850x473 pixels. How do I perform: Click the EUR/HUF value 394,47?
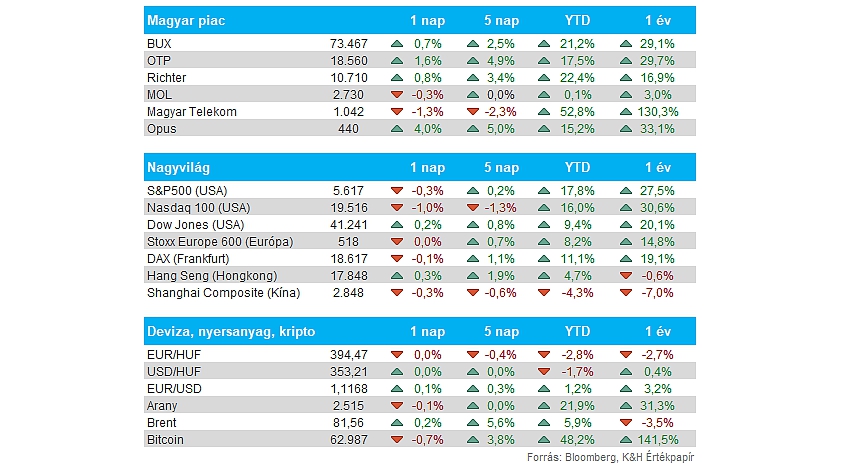[x=349, y=355]
